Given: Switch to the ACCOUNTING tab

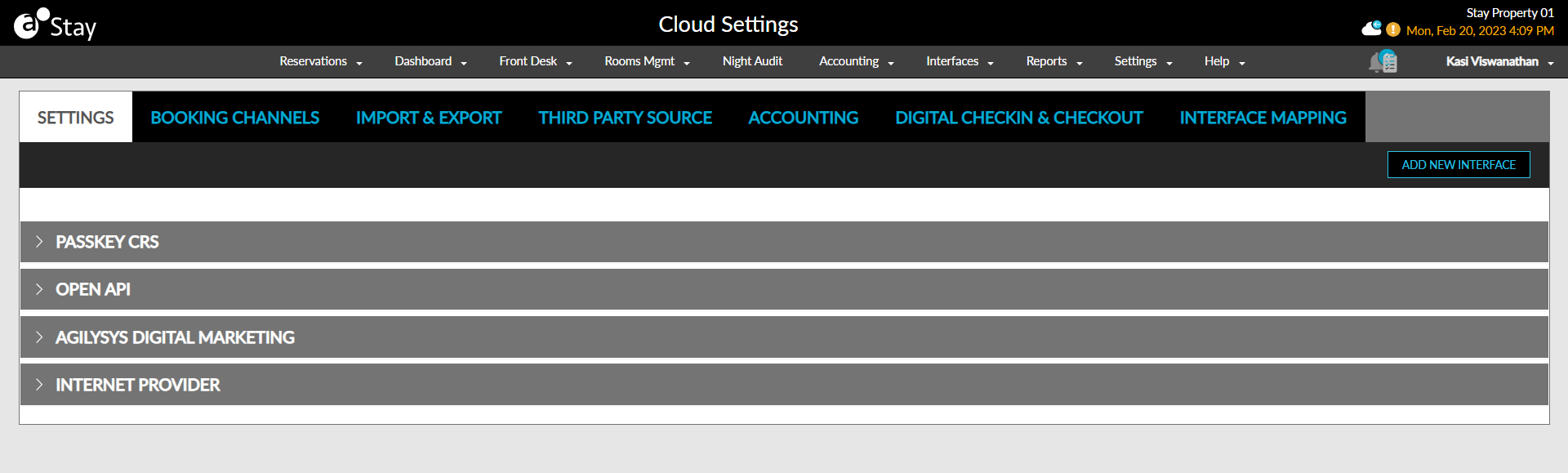Looking at the screenshot, I should point(803,118).
